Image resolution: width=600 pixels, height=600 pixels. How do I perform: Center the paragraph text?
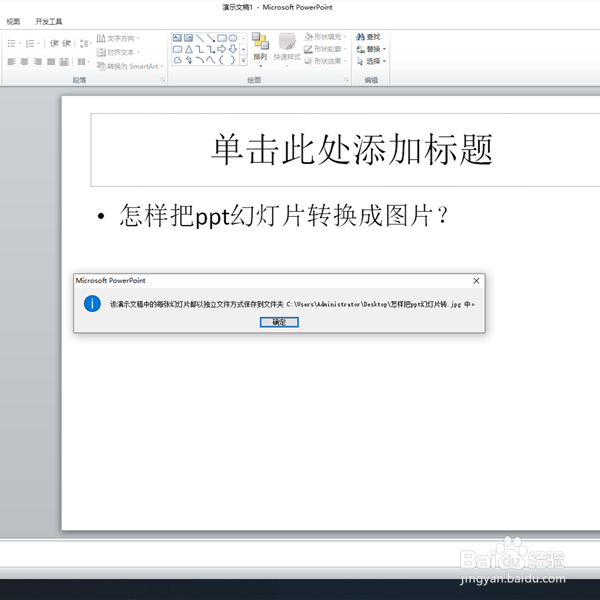[24, 62]
